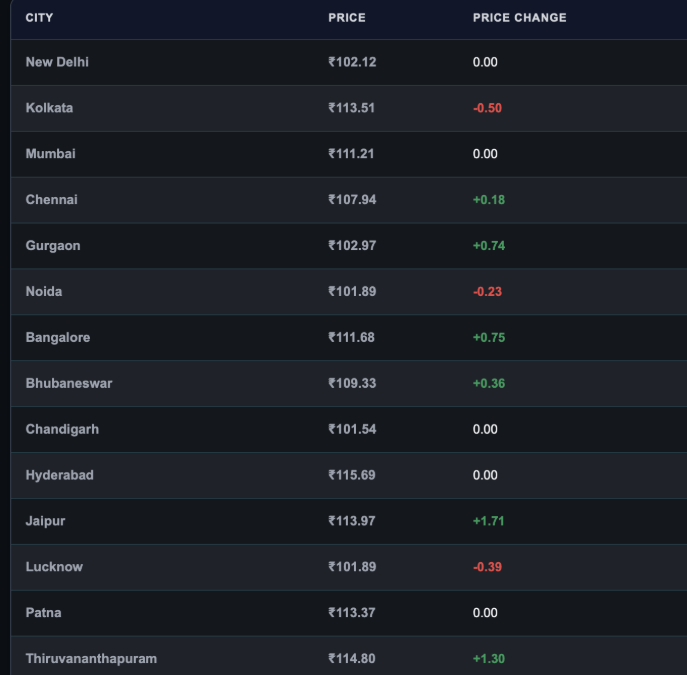687x675 pixels.
Task: Click the CITY column header
Action: (x=39, y=18)
